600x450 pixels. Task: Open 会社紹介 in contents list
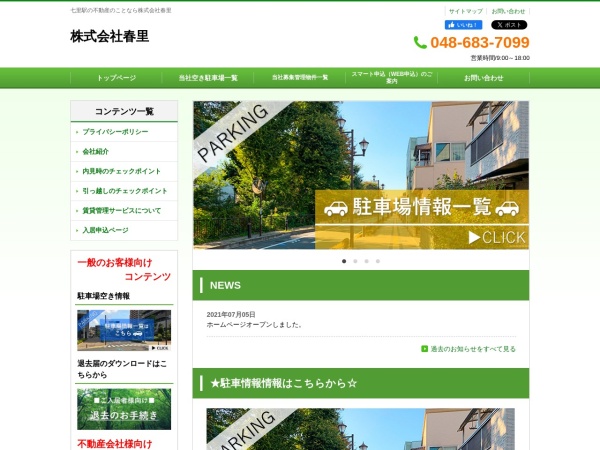[x=124, y=152]
